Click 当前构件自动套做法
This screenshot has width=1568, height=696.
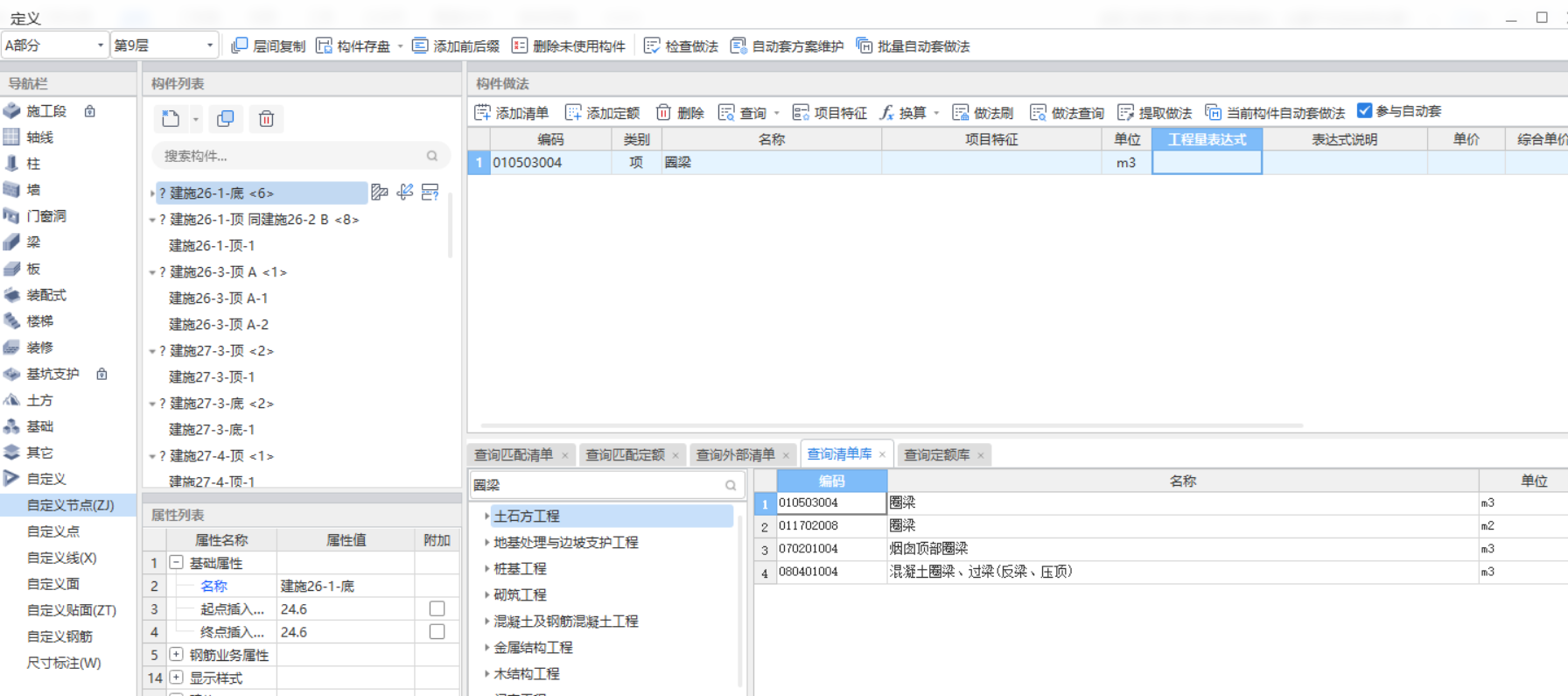[x=1275, y=112]
